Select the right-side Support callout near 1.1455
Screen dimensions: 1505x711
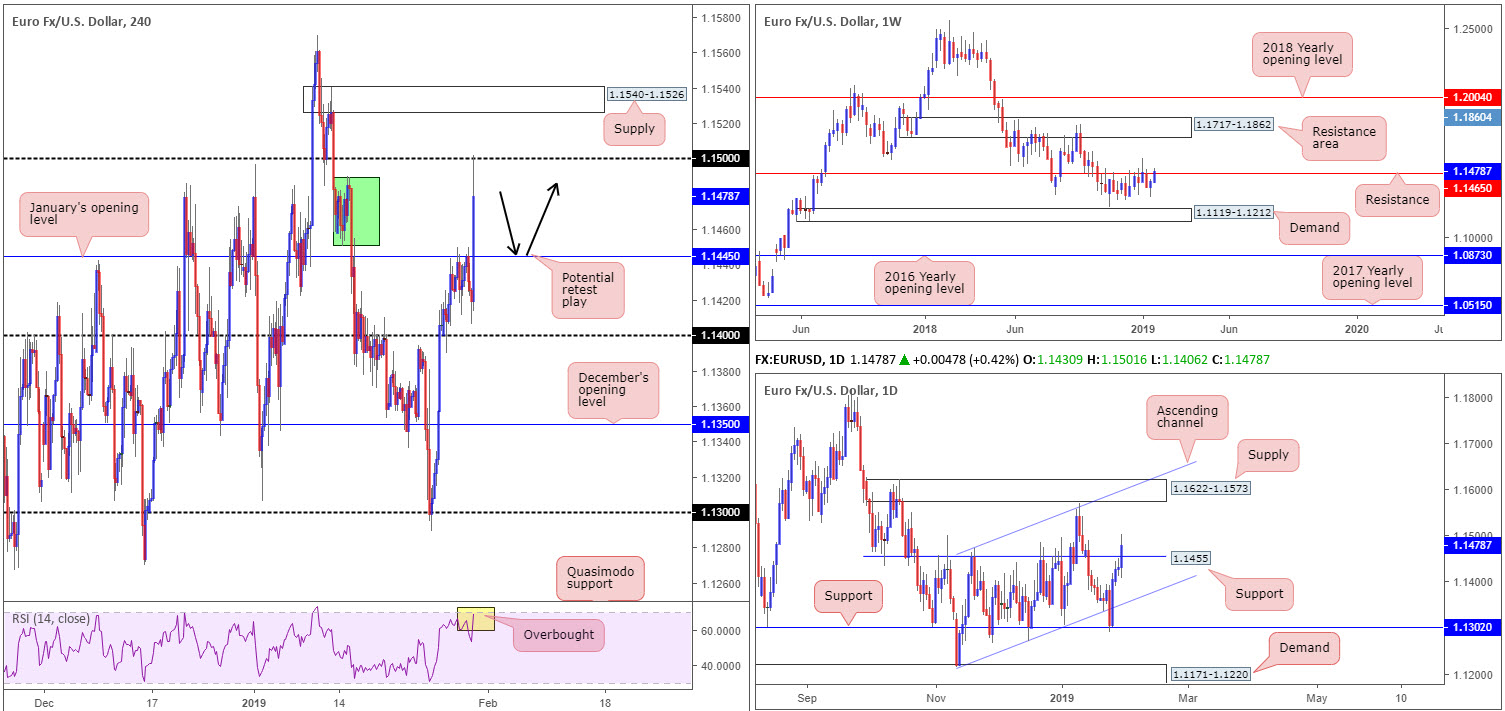[x=1259, y=594]
